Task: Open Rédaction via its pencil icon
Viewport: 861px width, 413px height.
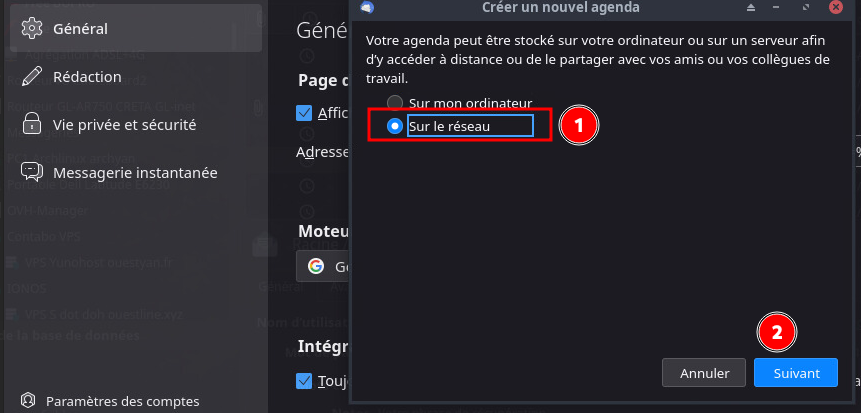Action: point(31,77)
